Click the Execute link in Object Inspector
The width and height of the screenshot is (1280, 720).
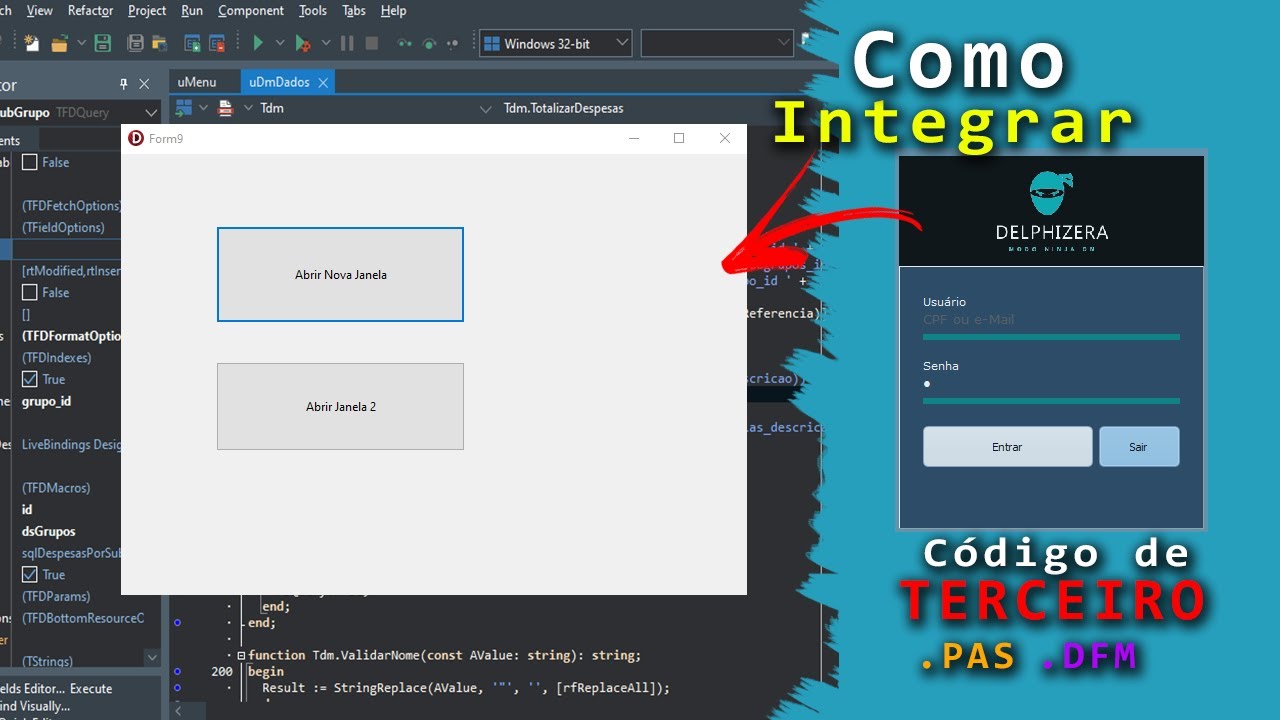(x=91, y=688)
